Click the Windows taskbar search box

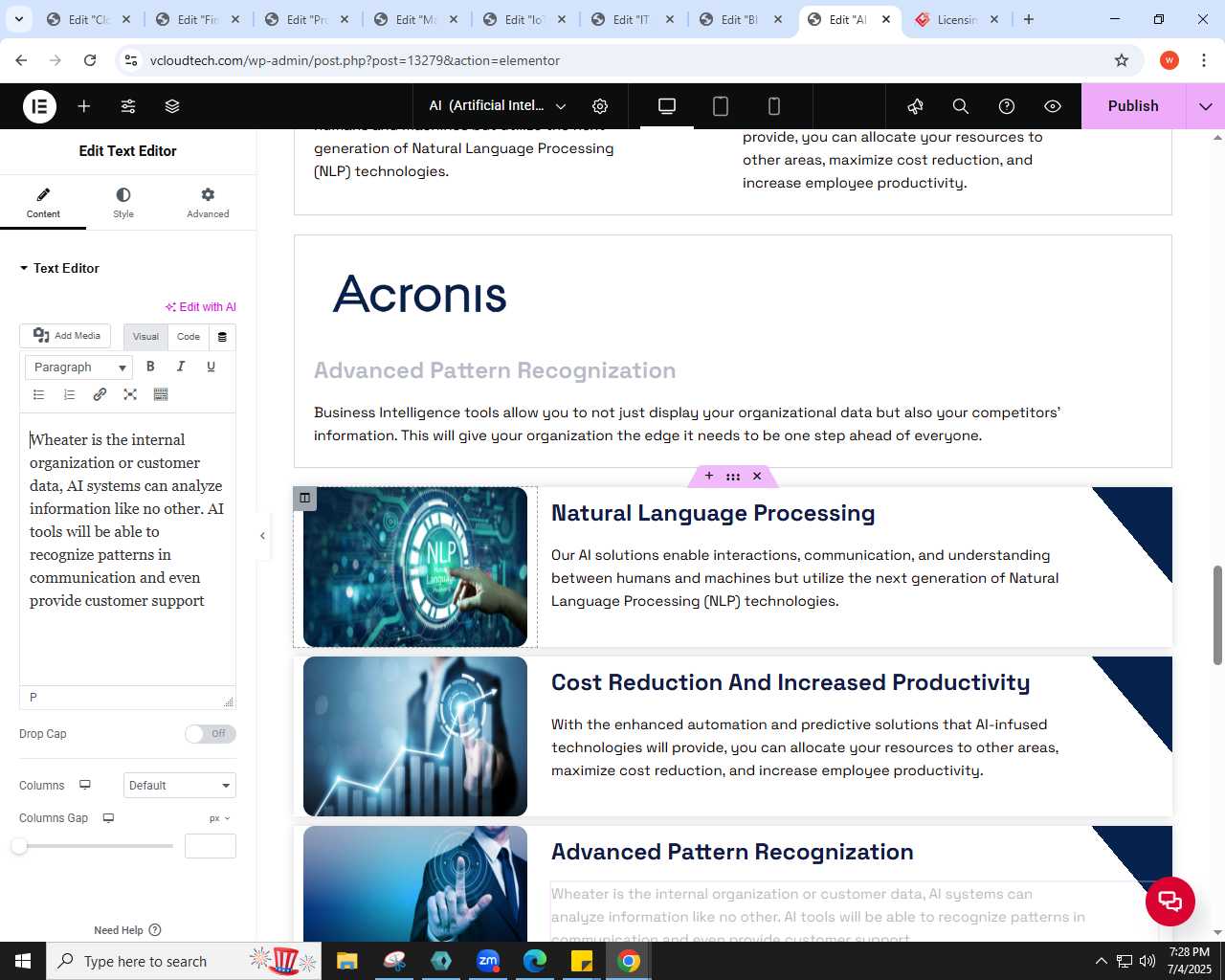click(x=184, y=961)
